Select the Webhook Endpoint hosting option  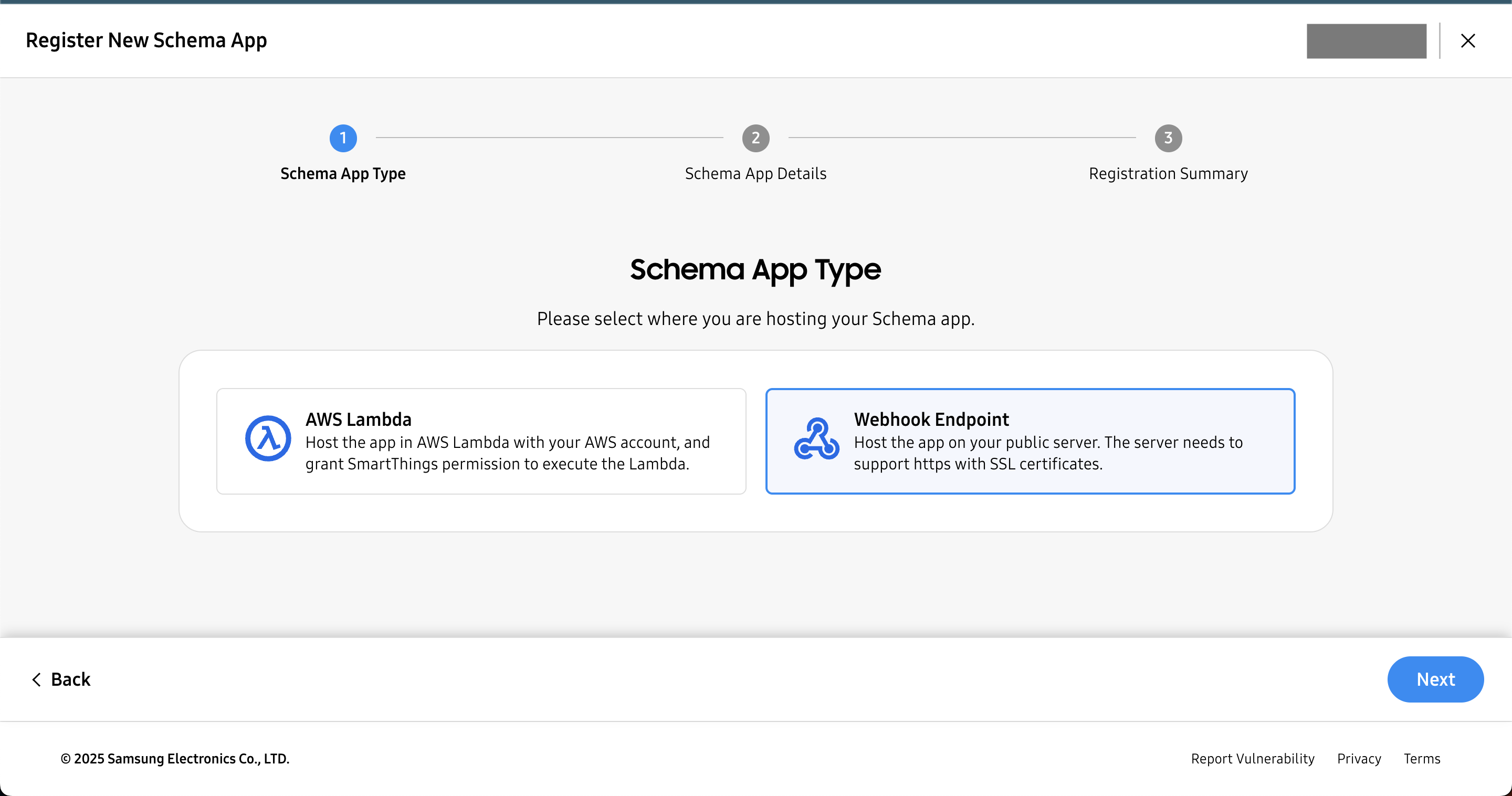click(1030, 441)
